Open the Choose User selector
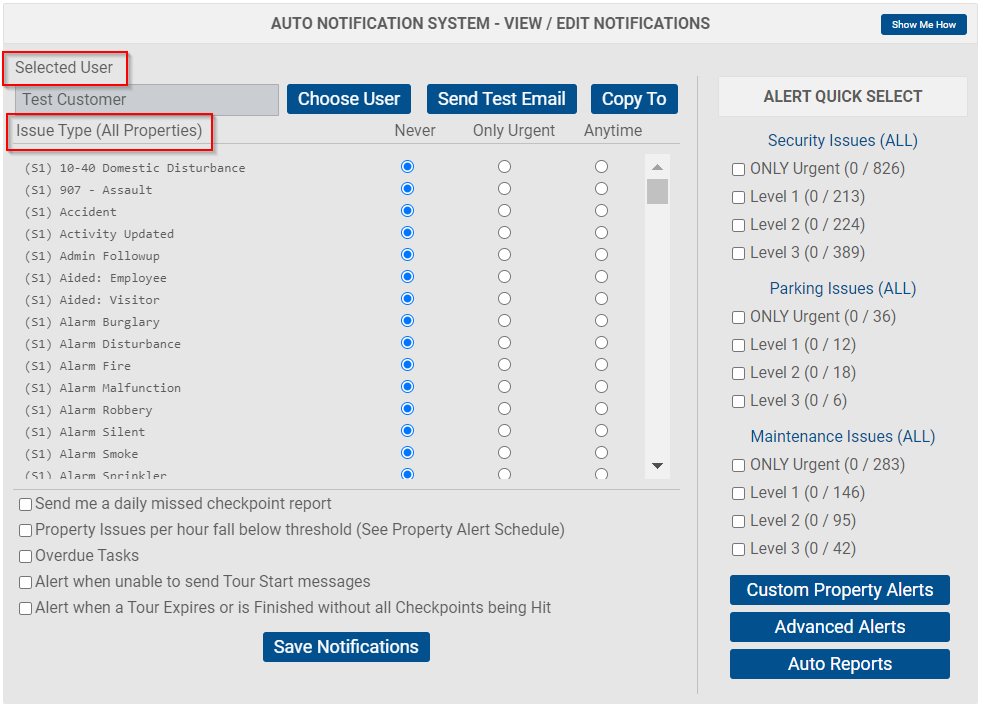Screen dimensions: 981x707 coord(348,99)
